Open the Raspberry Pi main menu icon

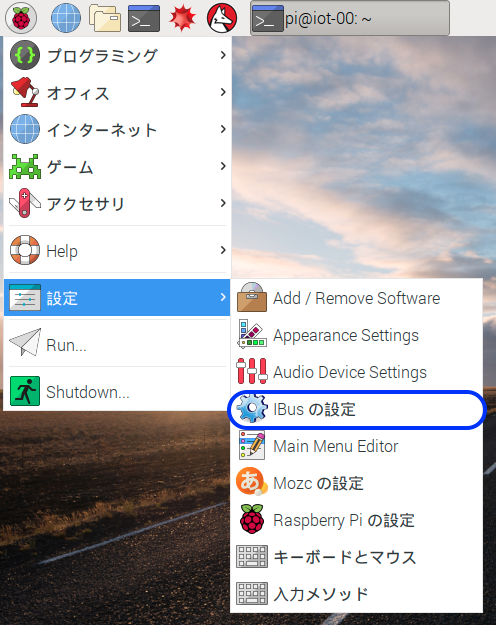[x=21, y=18]
